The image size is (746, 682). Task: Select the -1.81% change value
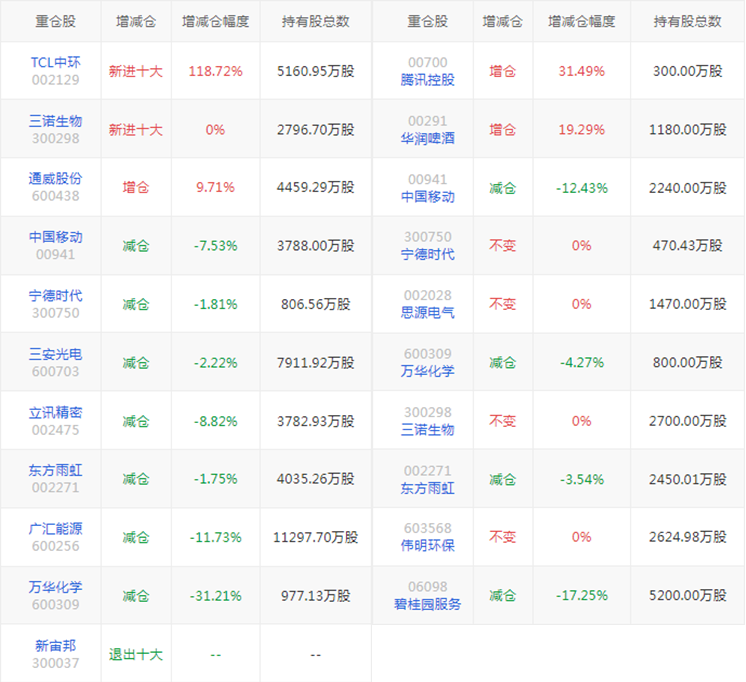click(x=216, y=305)
